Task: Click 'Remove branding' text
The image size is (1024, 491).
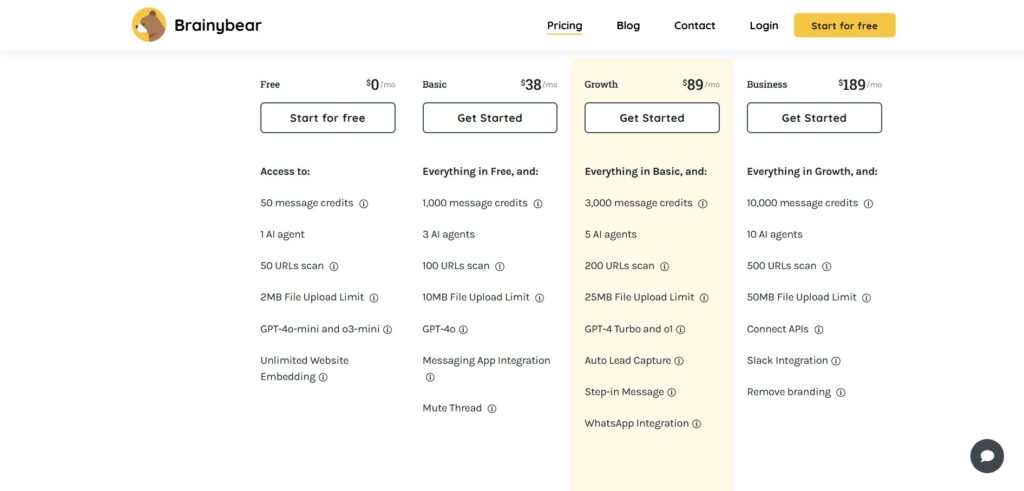Action: pos(789,392)
